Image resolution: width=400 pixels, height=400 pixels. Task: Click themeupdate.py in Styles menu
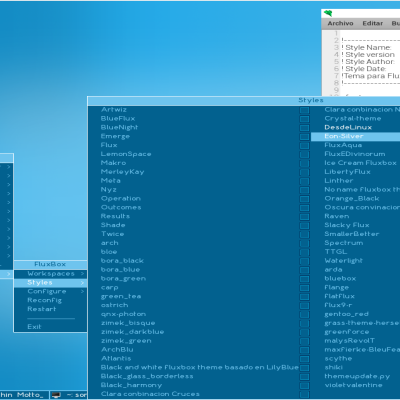(x=356, y=376)
